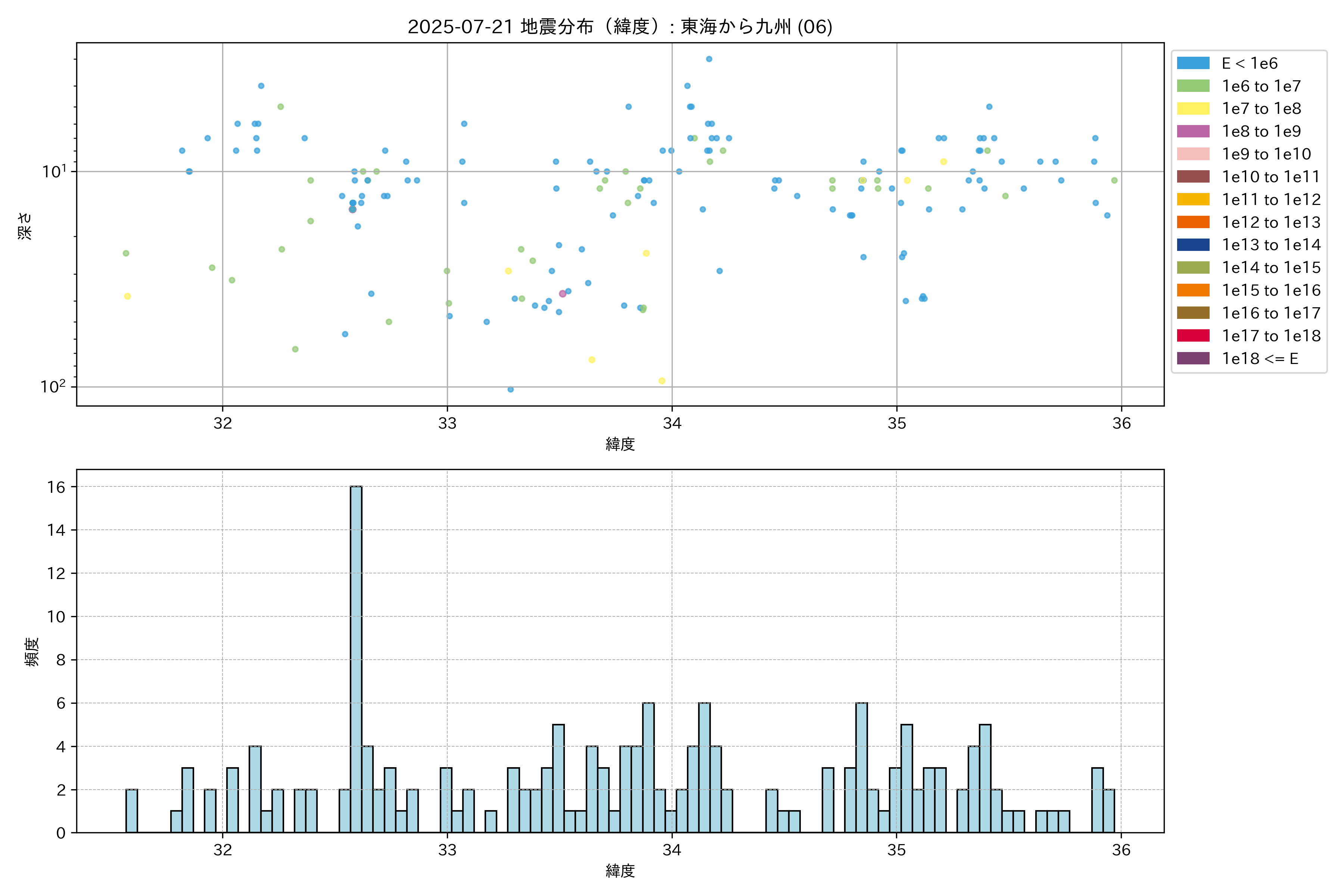Click the upper plot's 緯度 x-axis label
Image resolution: width=1344 pixels, height=896 pixels.
[620, 444]
